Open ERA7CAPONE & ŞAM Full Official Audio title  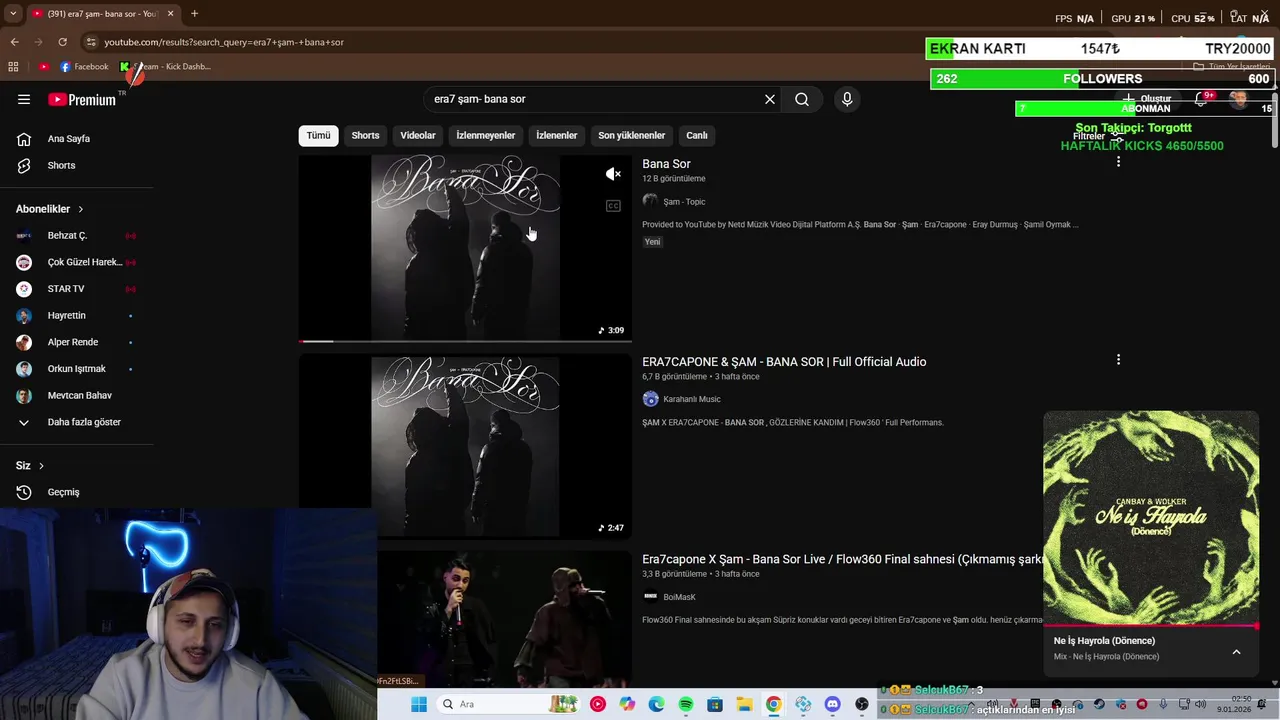tap(784, 362)
